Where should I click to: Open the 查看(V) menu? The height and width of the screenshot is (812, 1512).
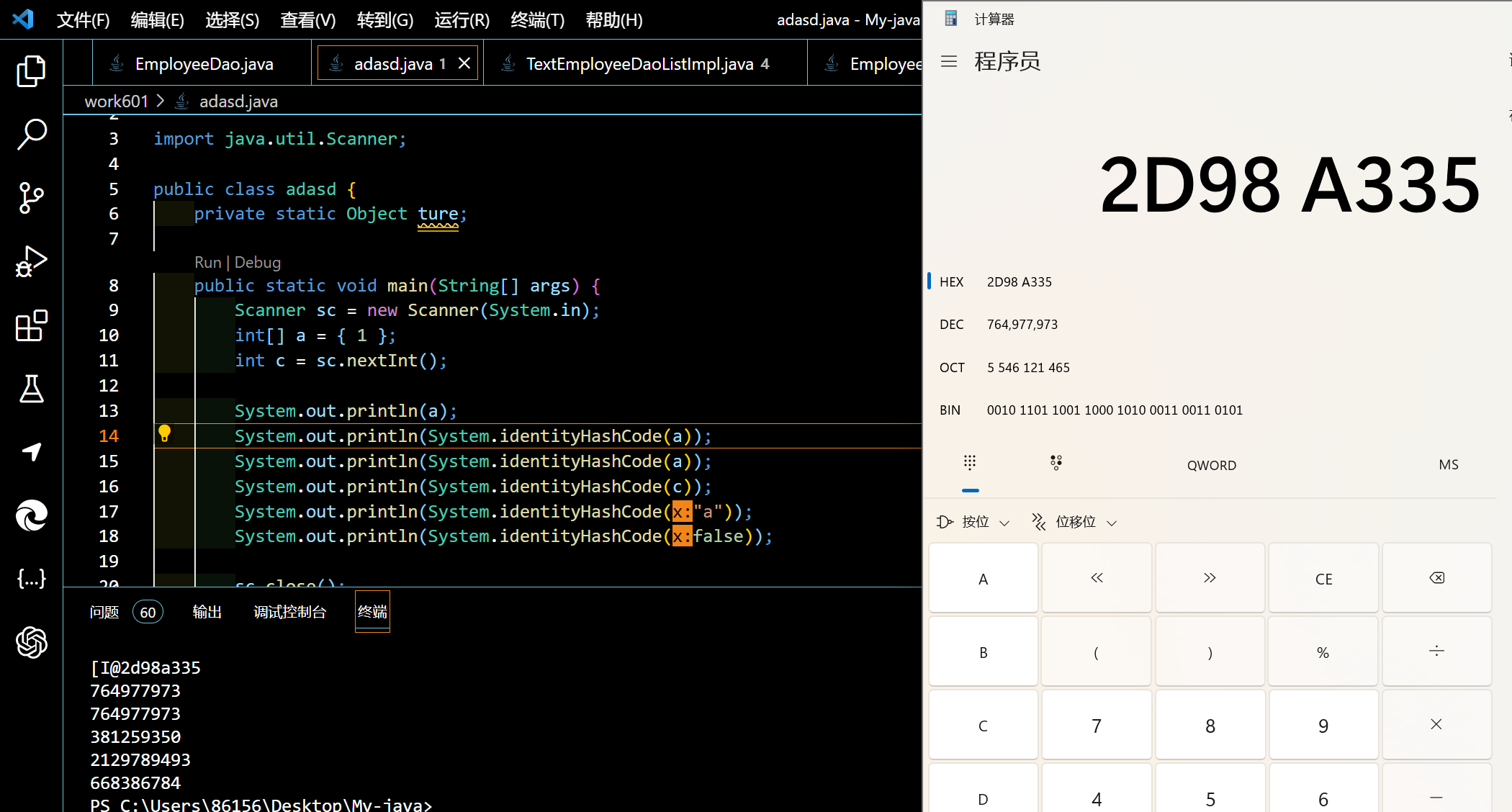click(308, 19)
